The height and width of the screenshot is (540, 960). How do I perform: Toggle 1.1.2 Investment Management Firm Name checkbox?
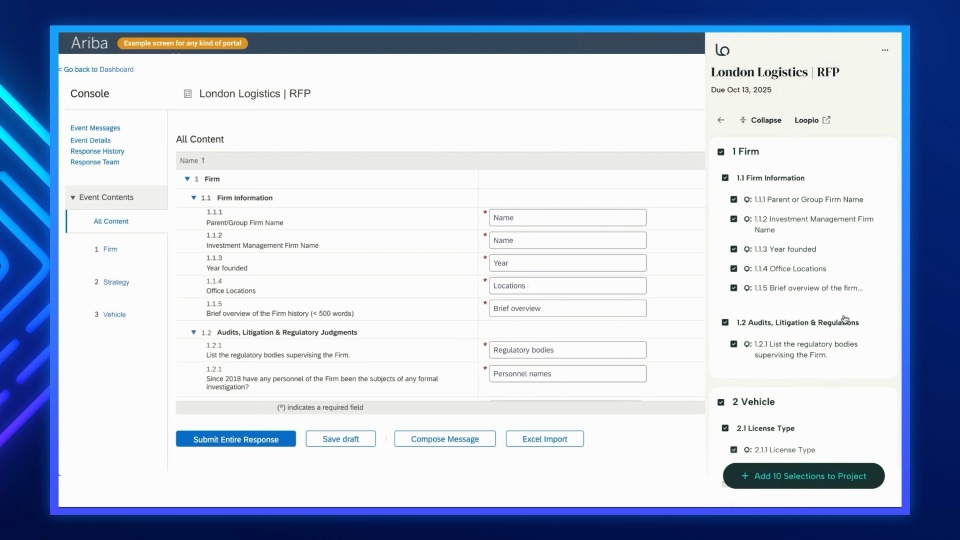(x=733, y=219)
